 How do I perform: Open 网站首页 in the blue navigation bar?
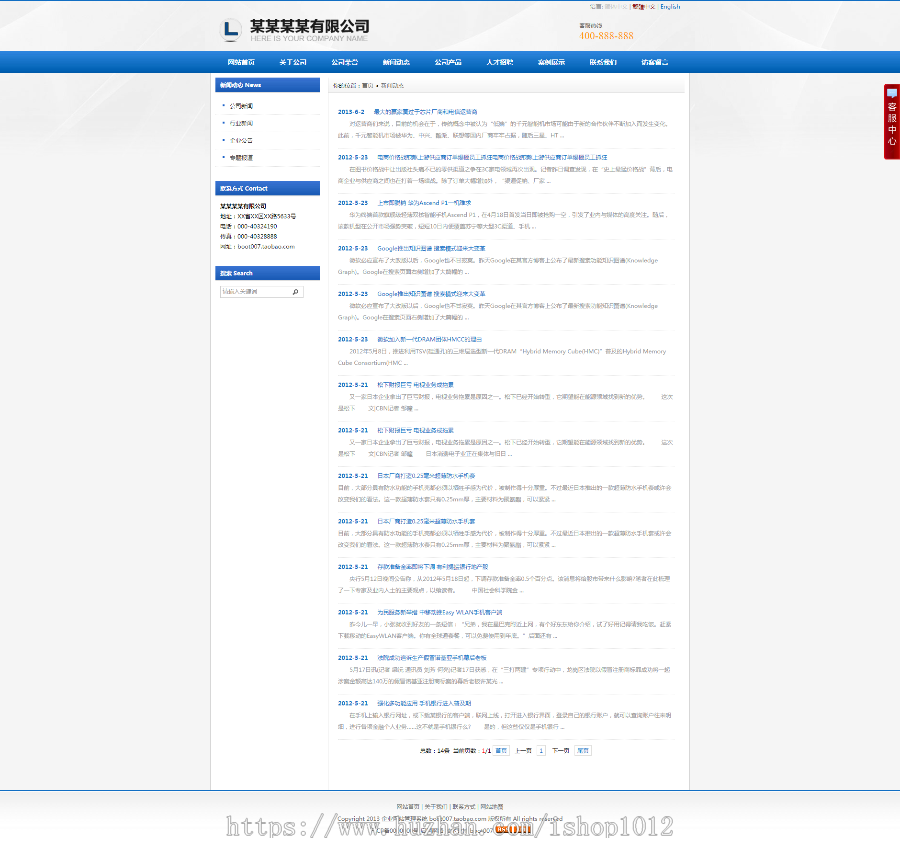[x=241, y=62]
